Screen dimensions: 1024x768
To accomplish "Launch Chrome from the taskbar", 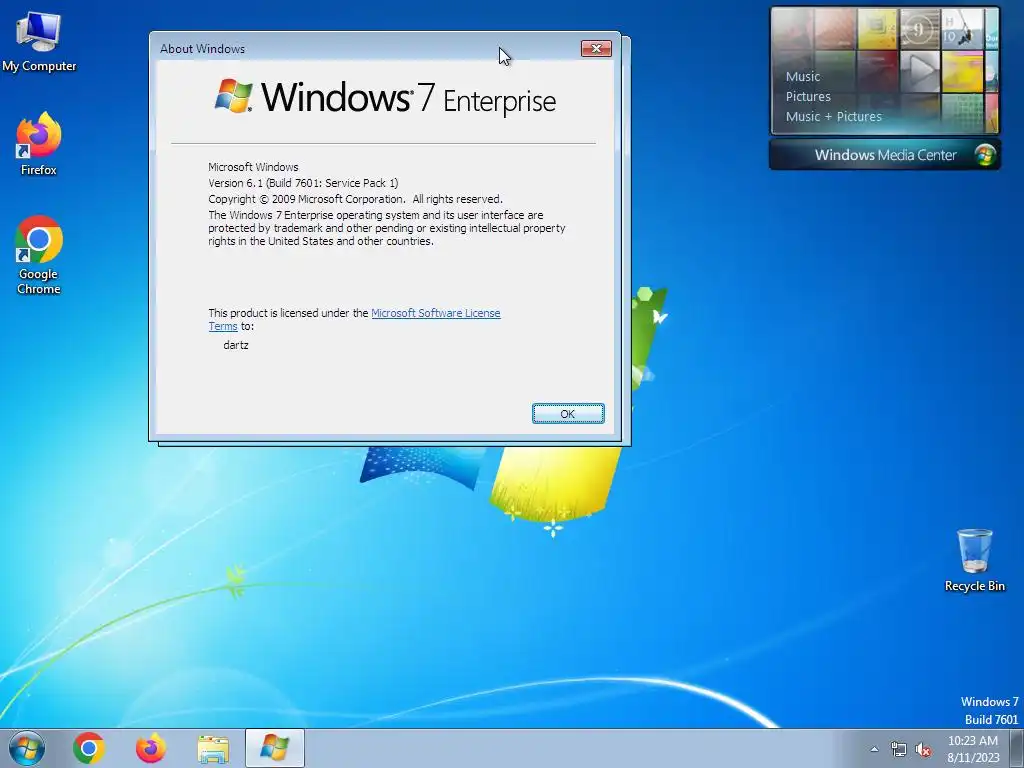I will (89, 748).
